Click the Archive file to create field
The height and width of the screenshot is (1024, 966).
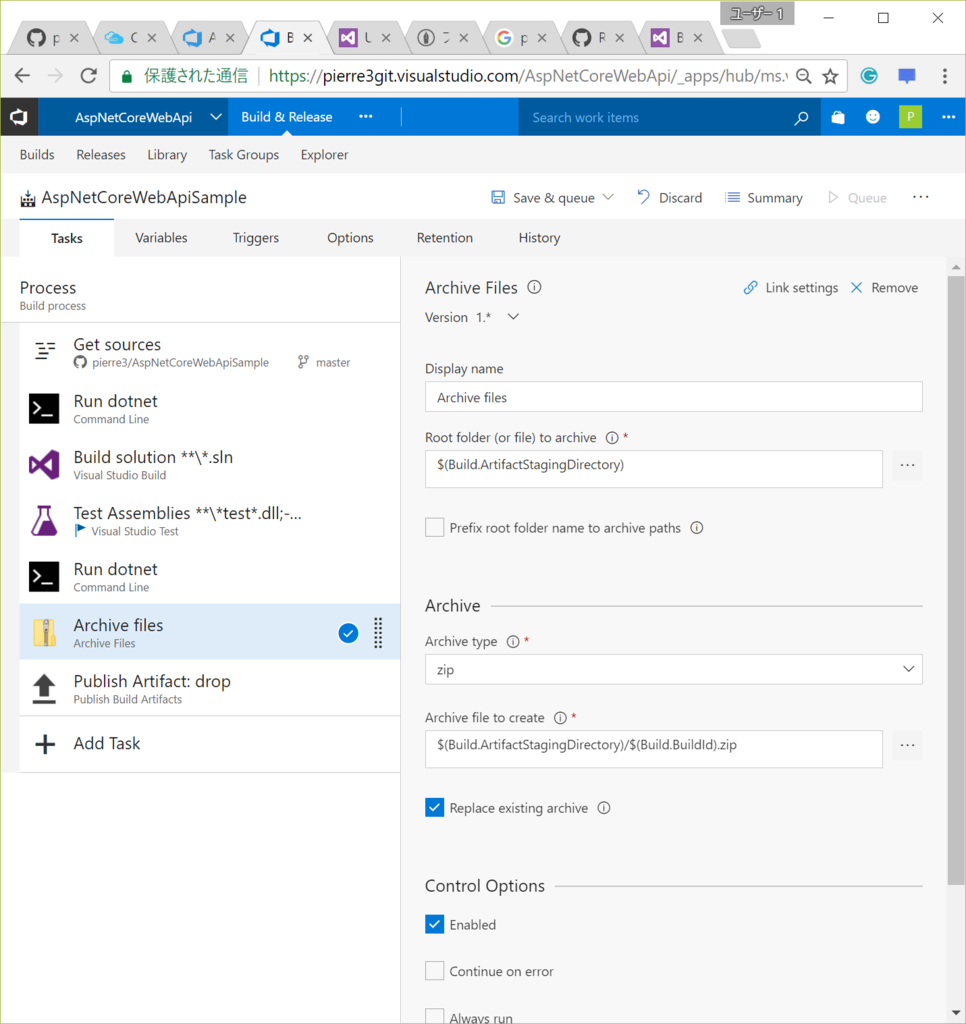(x=653, y=748)
